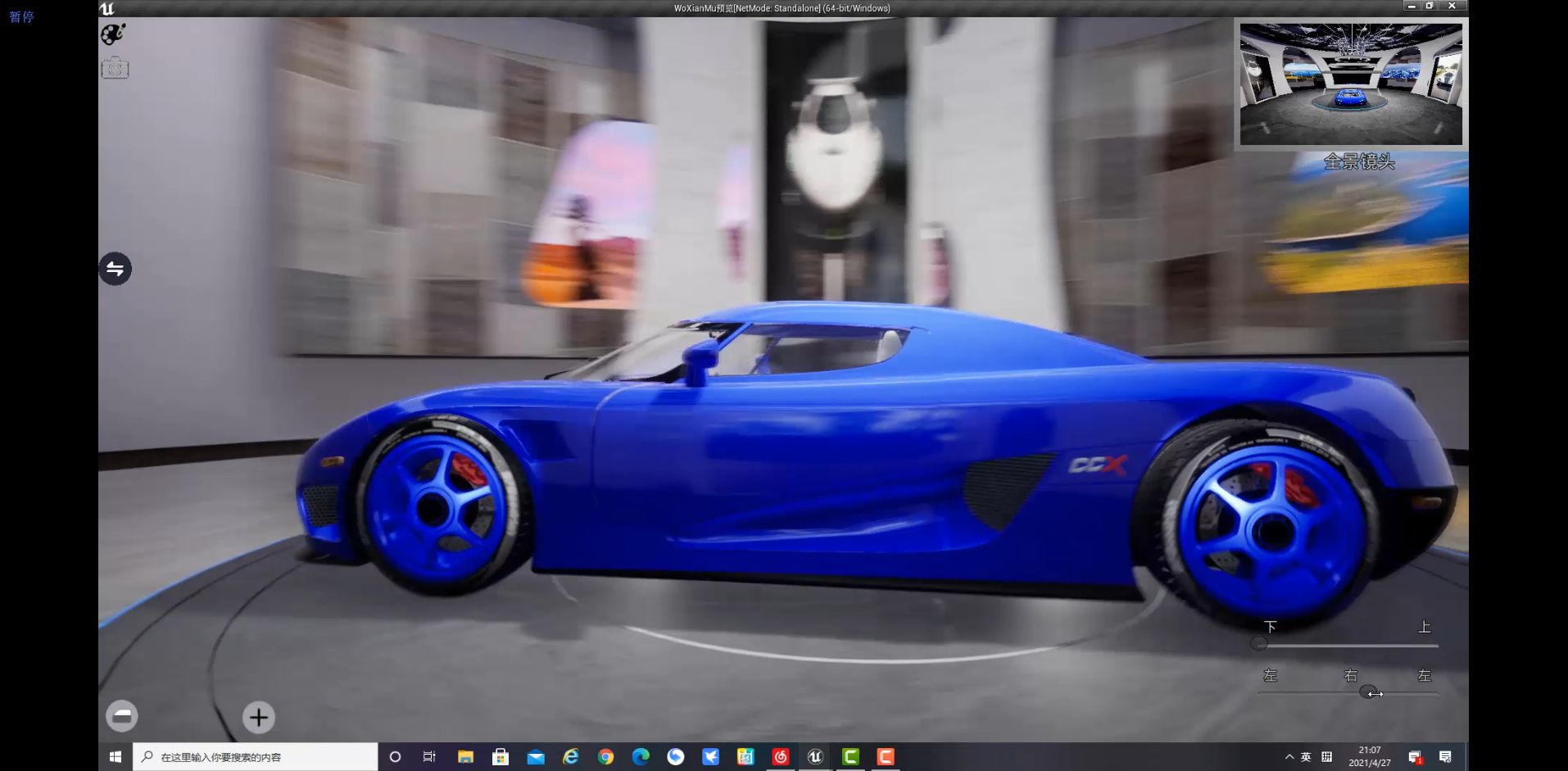Open Task View on the taskbar
This screenshot has width=1568, height=771.
click(429, 757)
